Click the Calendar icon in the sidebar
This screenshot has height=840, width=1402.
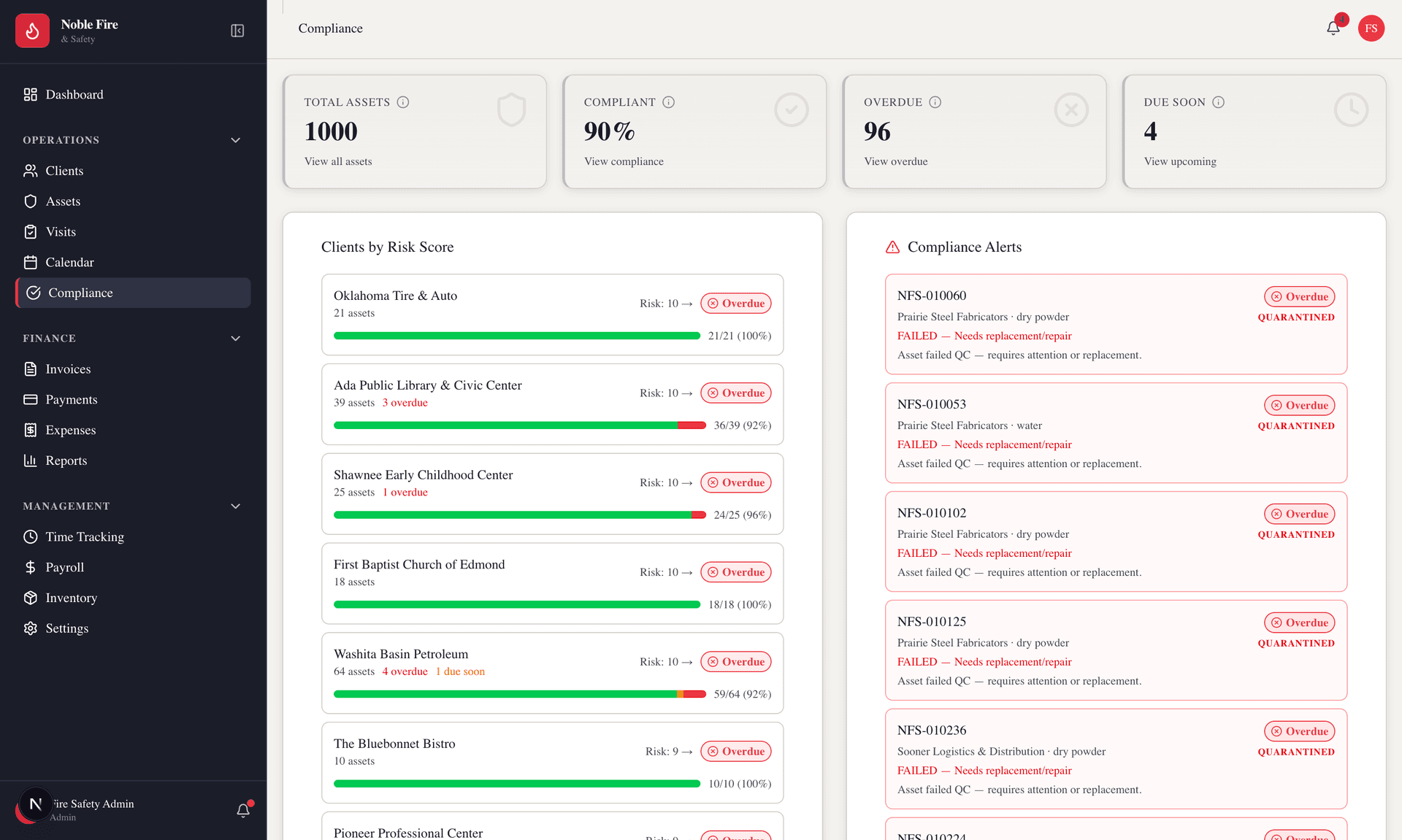(x=31, y=262)
